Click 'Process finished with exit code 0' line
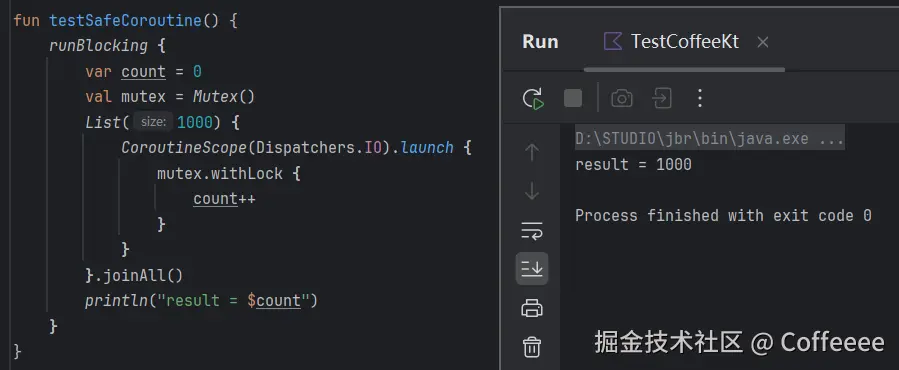This screenshot has width=899, height=370. coord(723,216)
